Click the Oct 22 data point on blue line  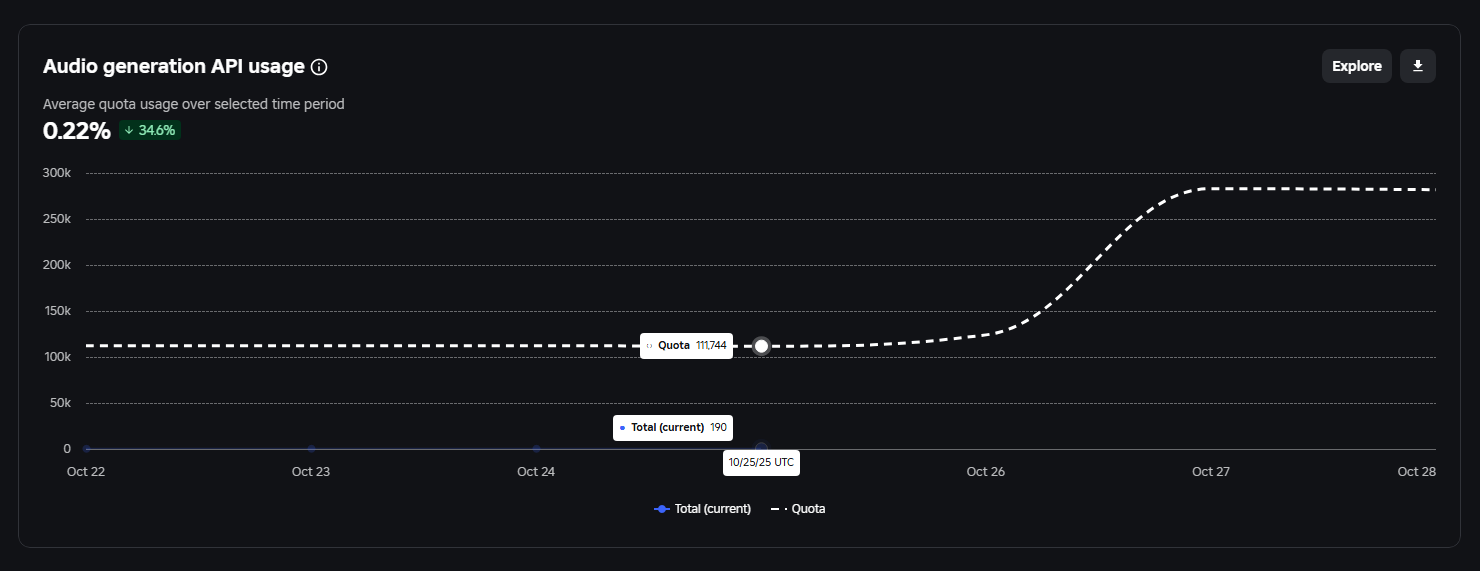pyautogui.click(x=87, y=449)
